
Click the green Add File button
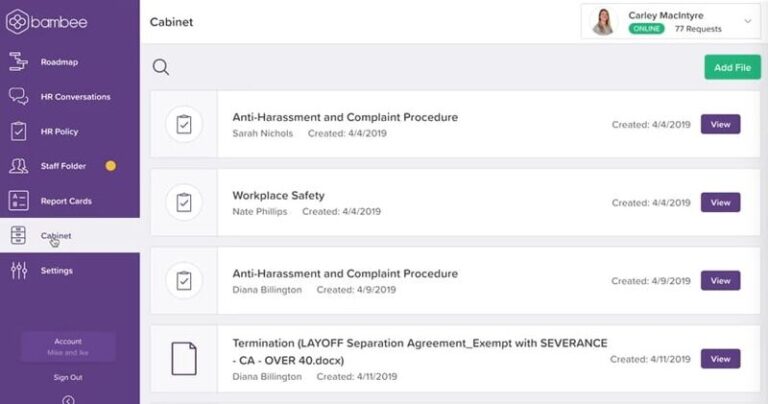(x=732, y=67)
